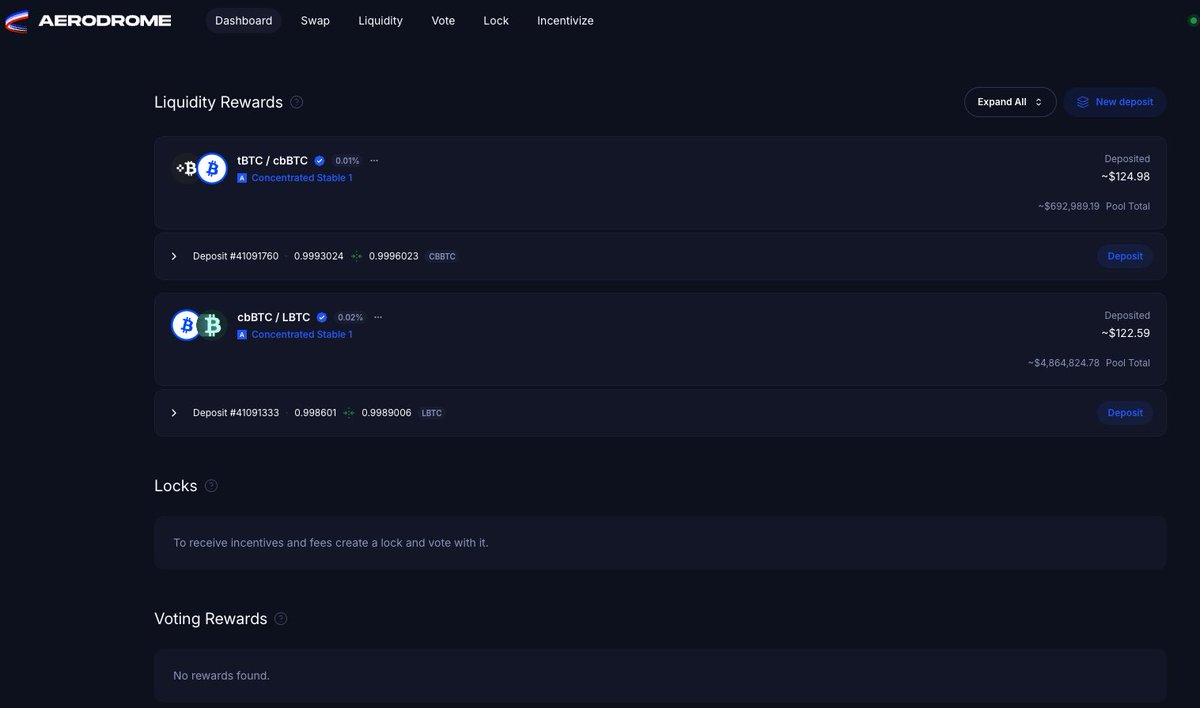Switch to the Vote page
This screenshot has width=1200, height=708.
443,20
